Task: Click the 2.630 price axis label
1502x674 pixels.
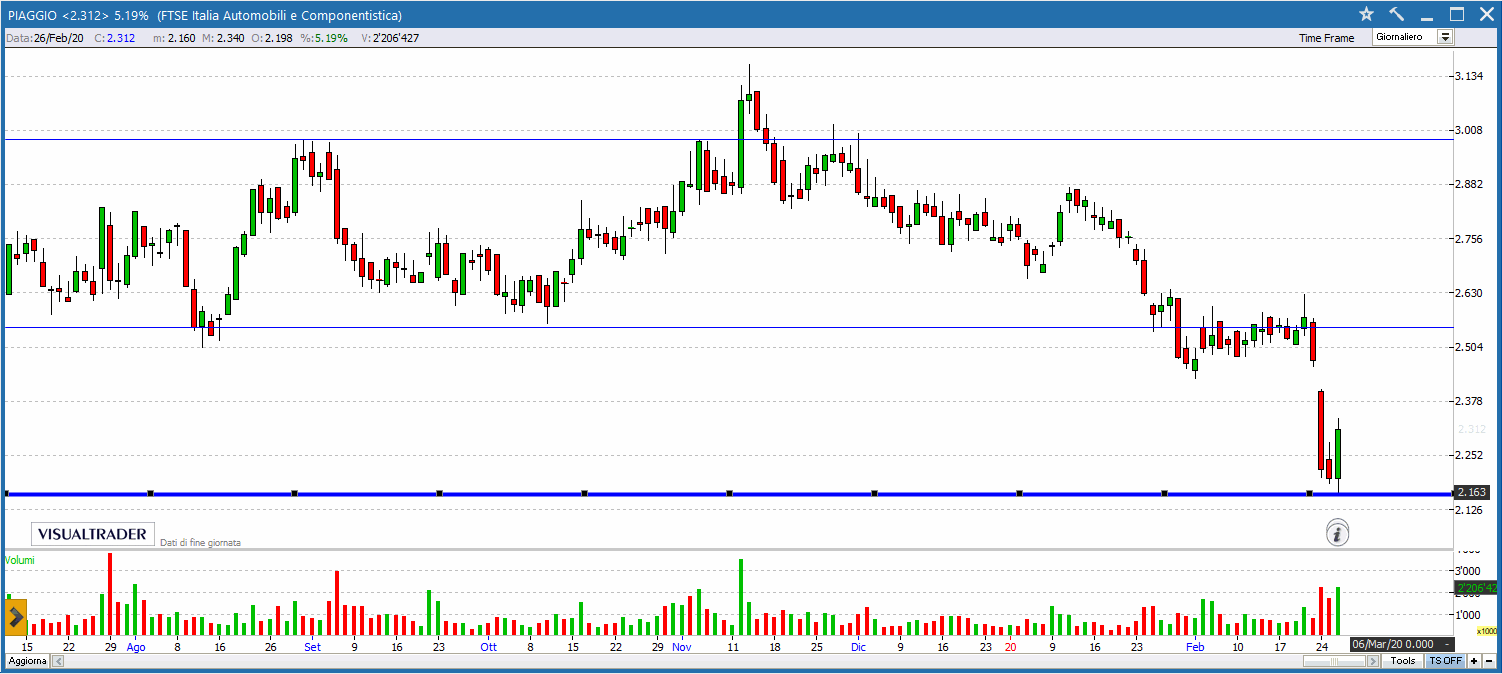Action: click(1469, 293)
